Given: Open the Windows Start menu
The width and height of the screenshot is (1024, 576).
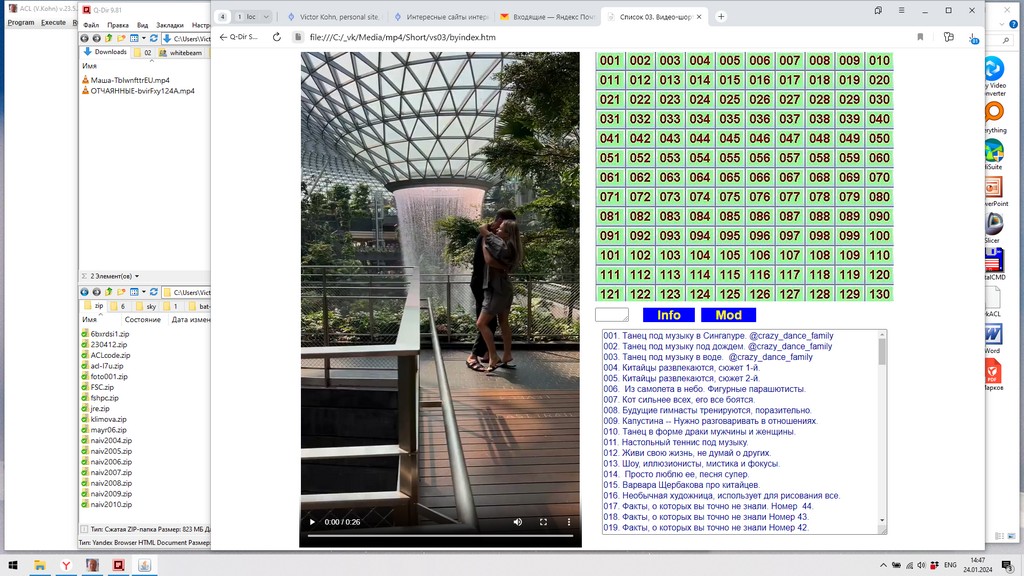Looking at the screenshot, I should pyautogui.click(x=12, y=565).
